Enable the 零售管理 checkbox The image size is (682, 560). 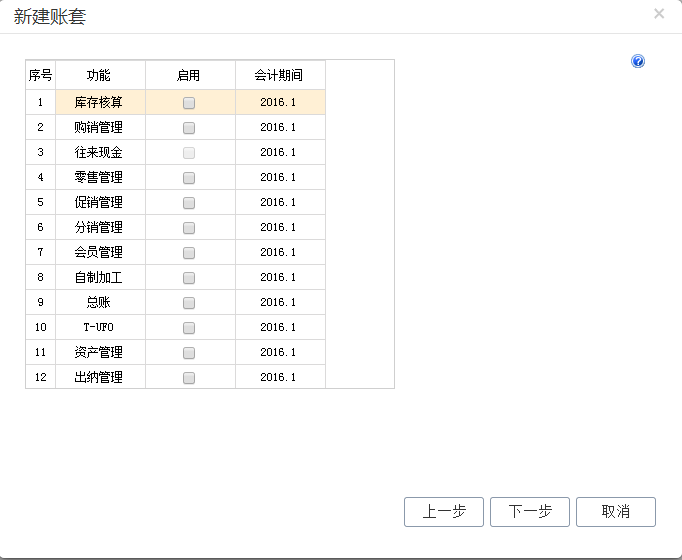tap(189, 178)
